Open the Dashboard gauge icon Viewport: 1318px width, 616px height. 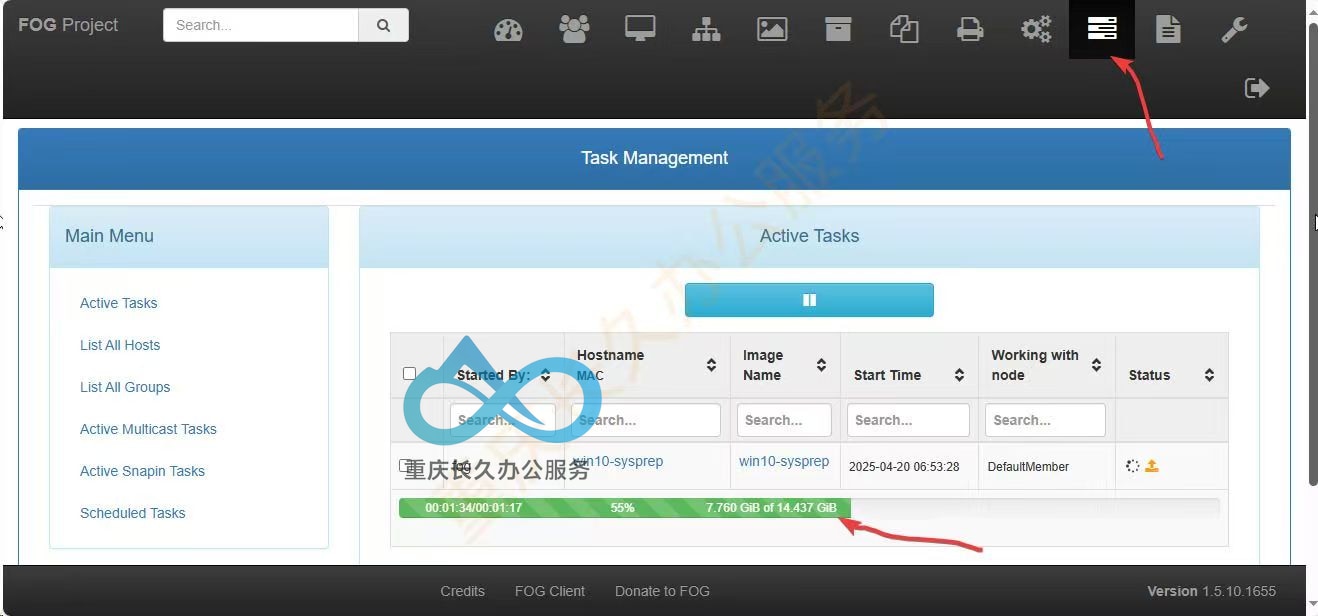point(508,30)
